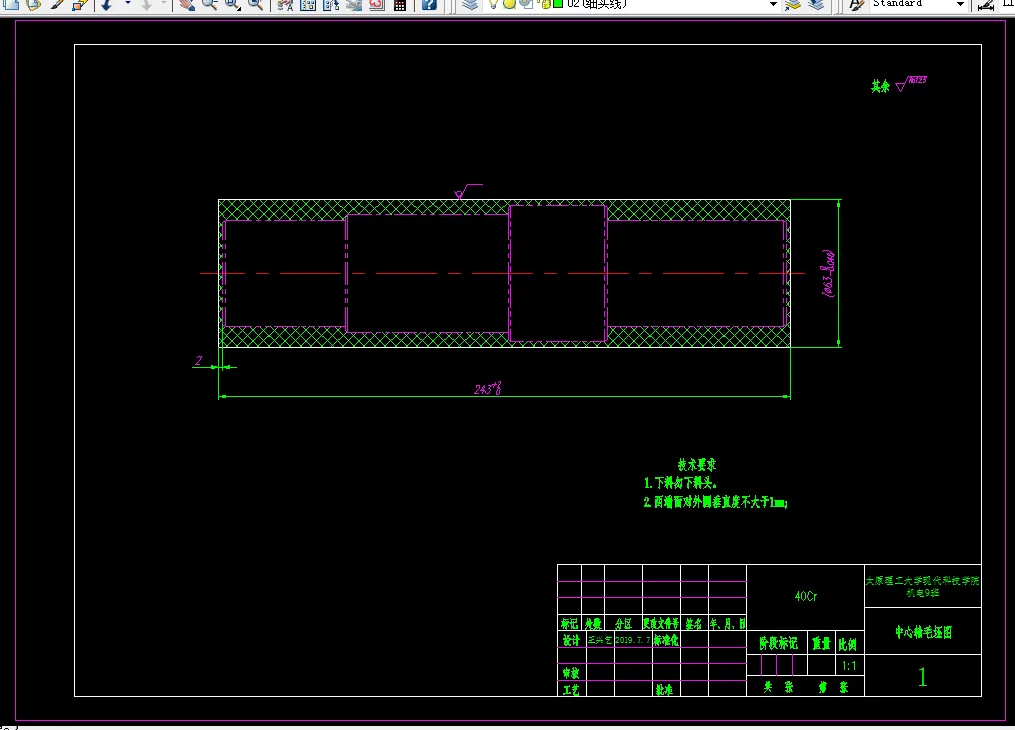Open the QuickCalc calculator icon
The height and width of the screenshot is (730, 1015).
[400, 5]
